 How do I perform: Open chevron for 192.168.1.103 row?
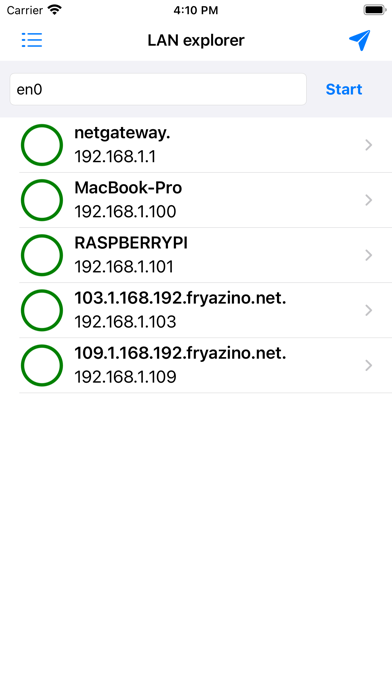click(368, 310)
